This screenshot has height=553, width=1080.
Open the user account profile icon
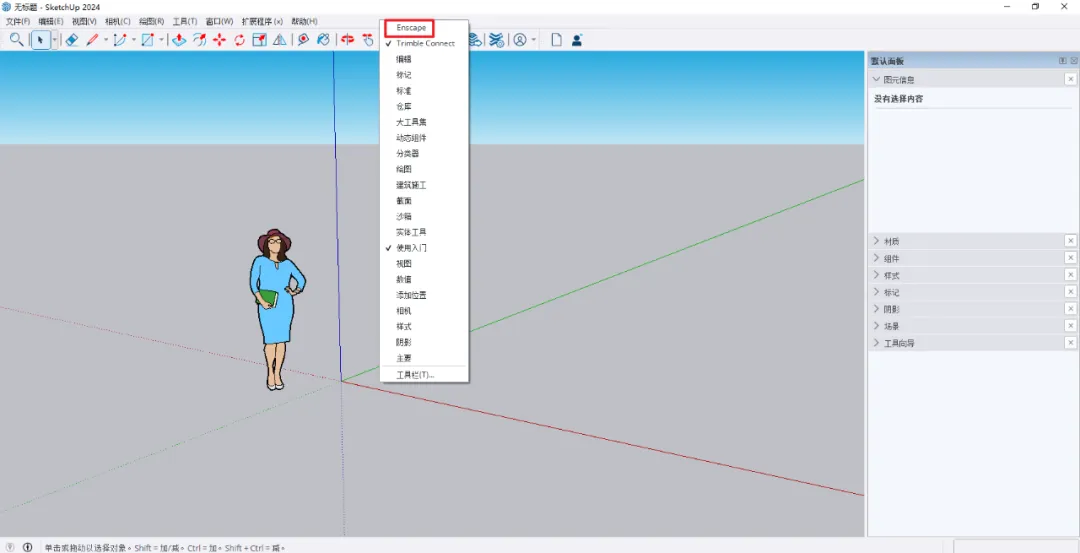520,40
